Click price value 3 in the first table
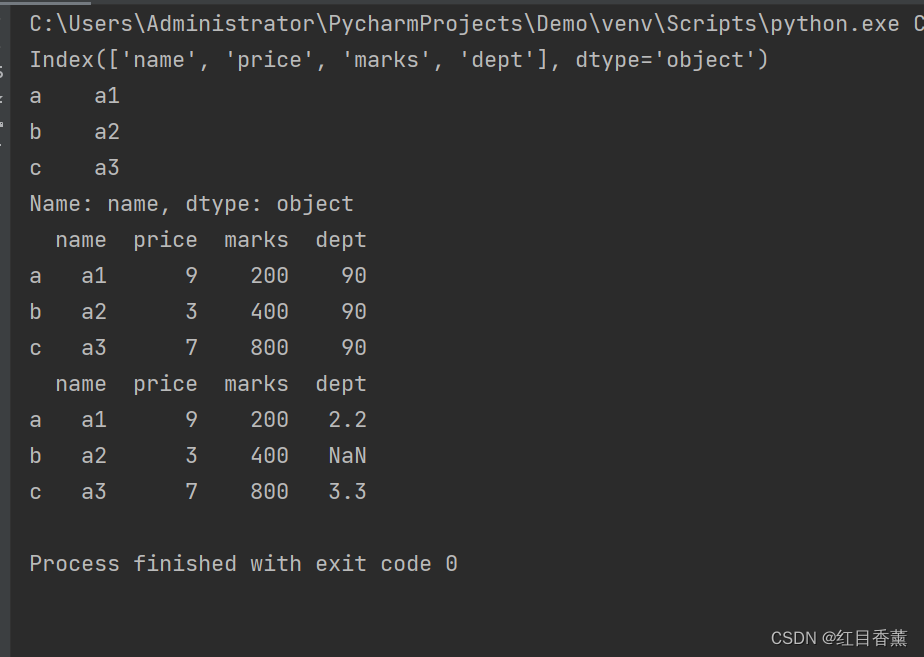924x657 pixels. point(191,312)
